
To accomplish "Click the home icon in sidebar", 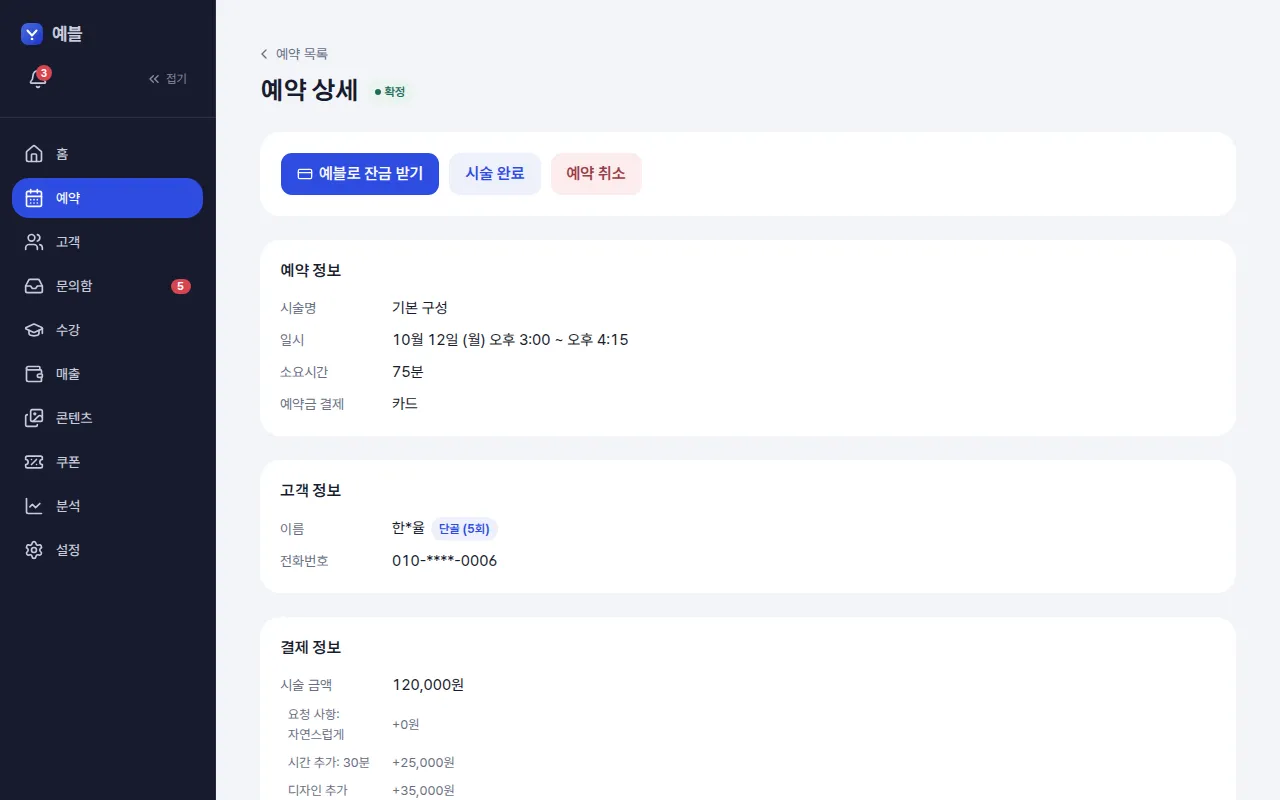I will pos(34,154).
